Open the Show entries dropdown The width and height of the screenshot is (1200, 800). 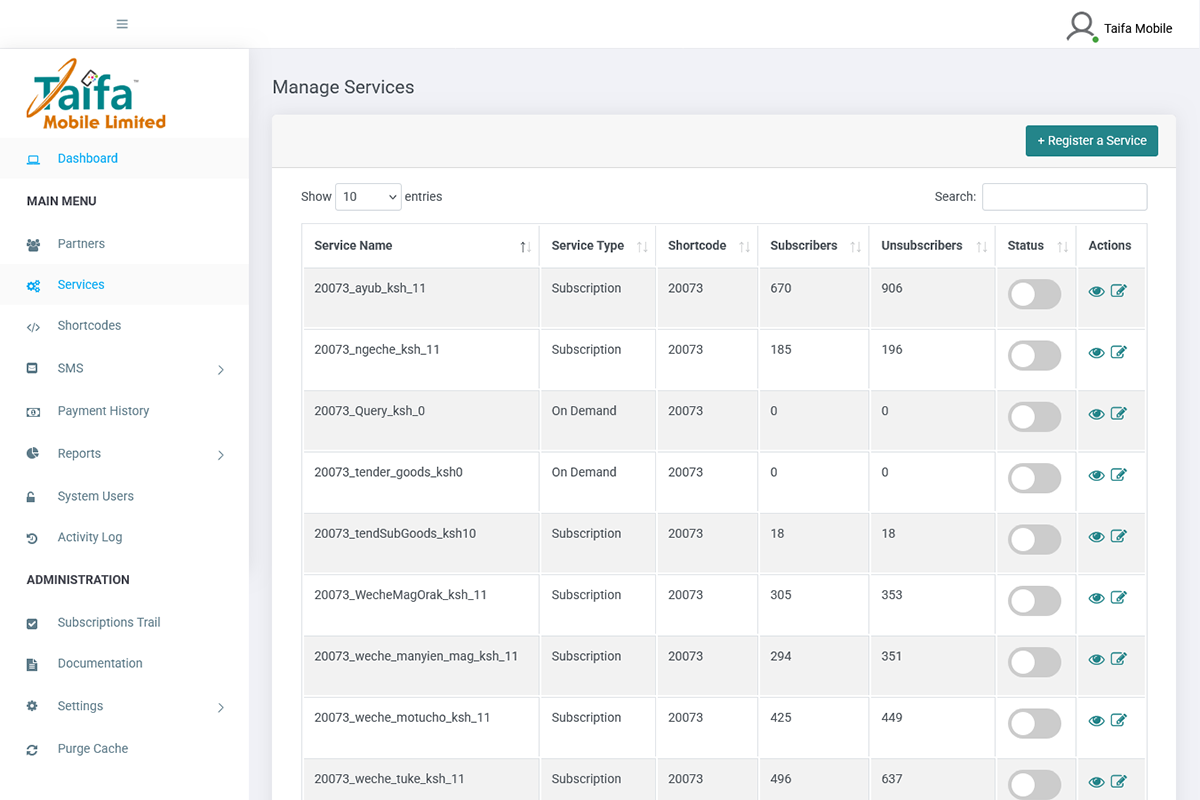pos(368,197)
